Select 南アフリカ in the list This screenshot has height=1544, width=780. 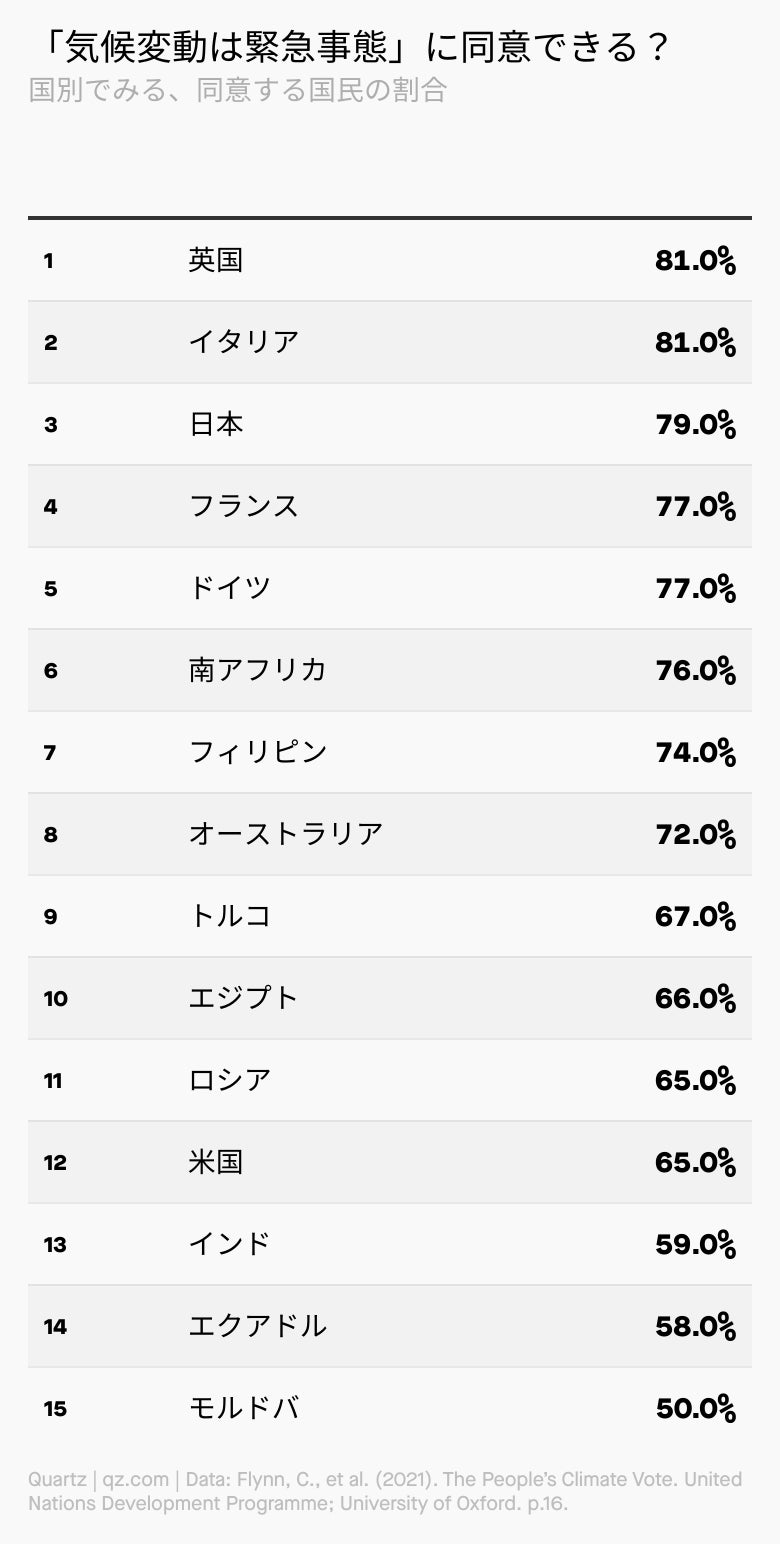(x=258, y=670)
